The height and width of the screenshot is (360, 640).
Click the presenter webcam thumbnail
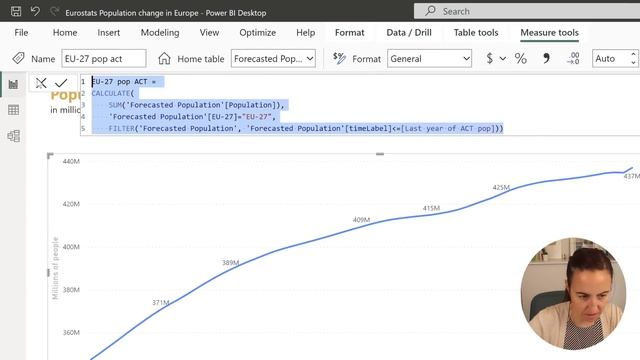coord(573,294)
